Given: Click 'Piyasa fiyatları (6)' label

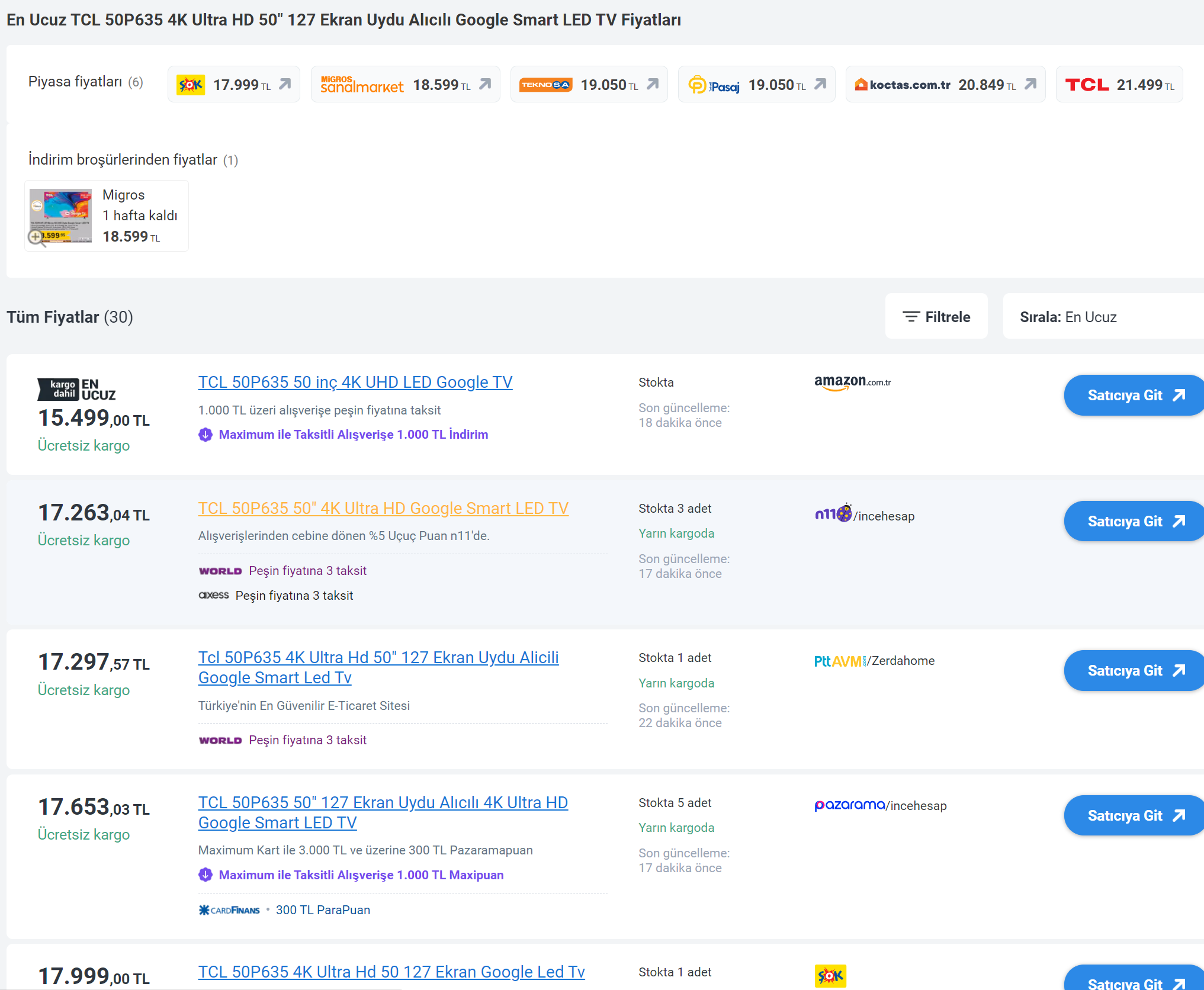Looking at the screenshot, I should pos(86,82).
